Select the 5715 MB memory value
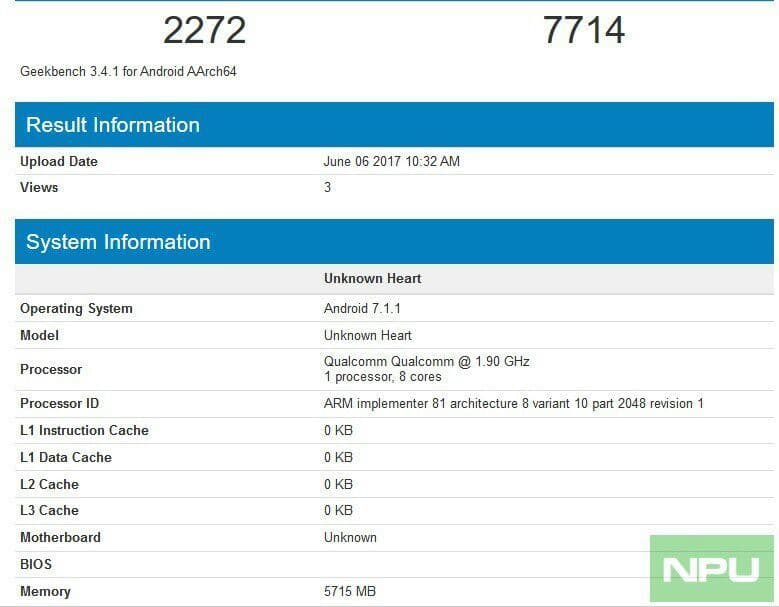Screen dimensions: 779x607 pos(350,592)
